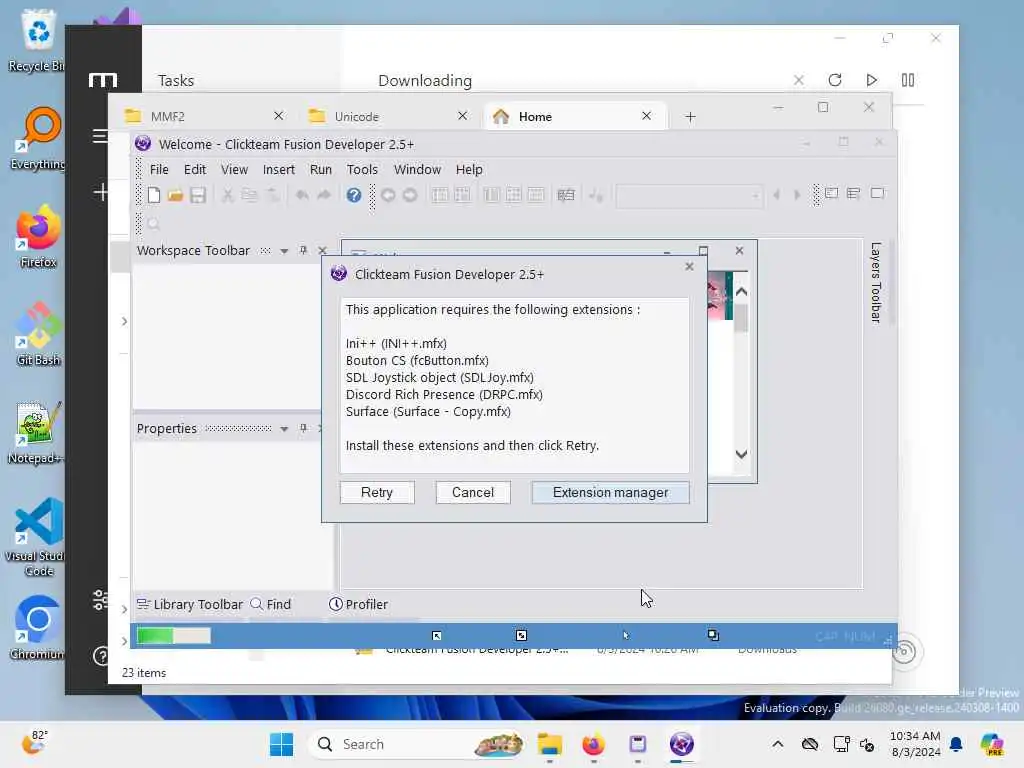This screenshot has width=1024, height=768.
Task: Open the Window menu
Action: (417, 169)
